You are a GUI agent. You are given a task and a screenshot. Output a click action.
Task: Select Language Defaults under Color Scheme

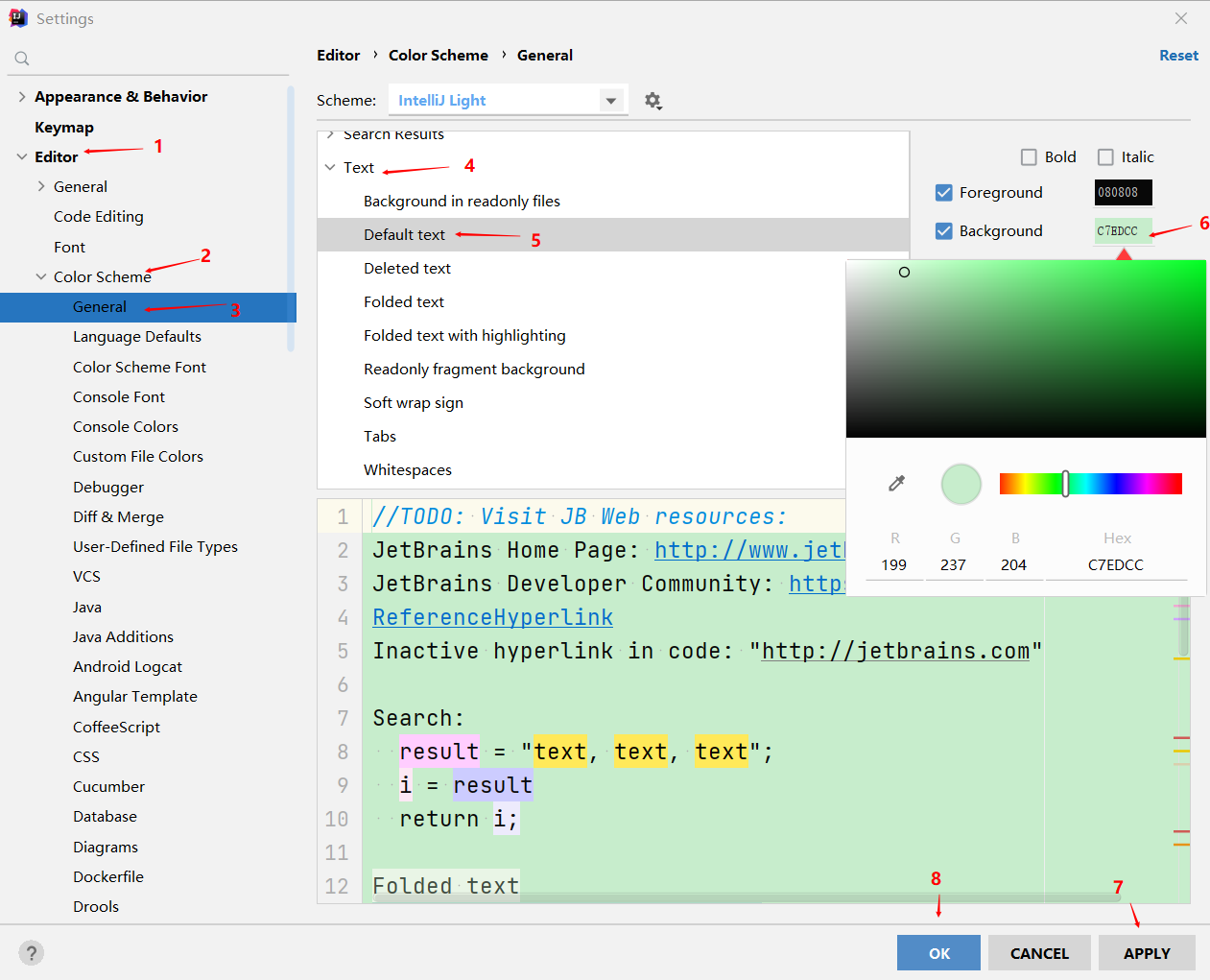pyautogui.click(x=137, y=337)
